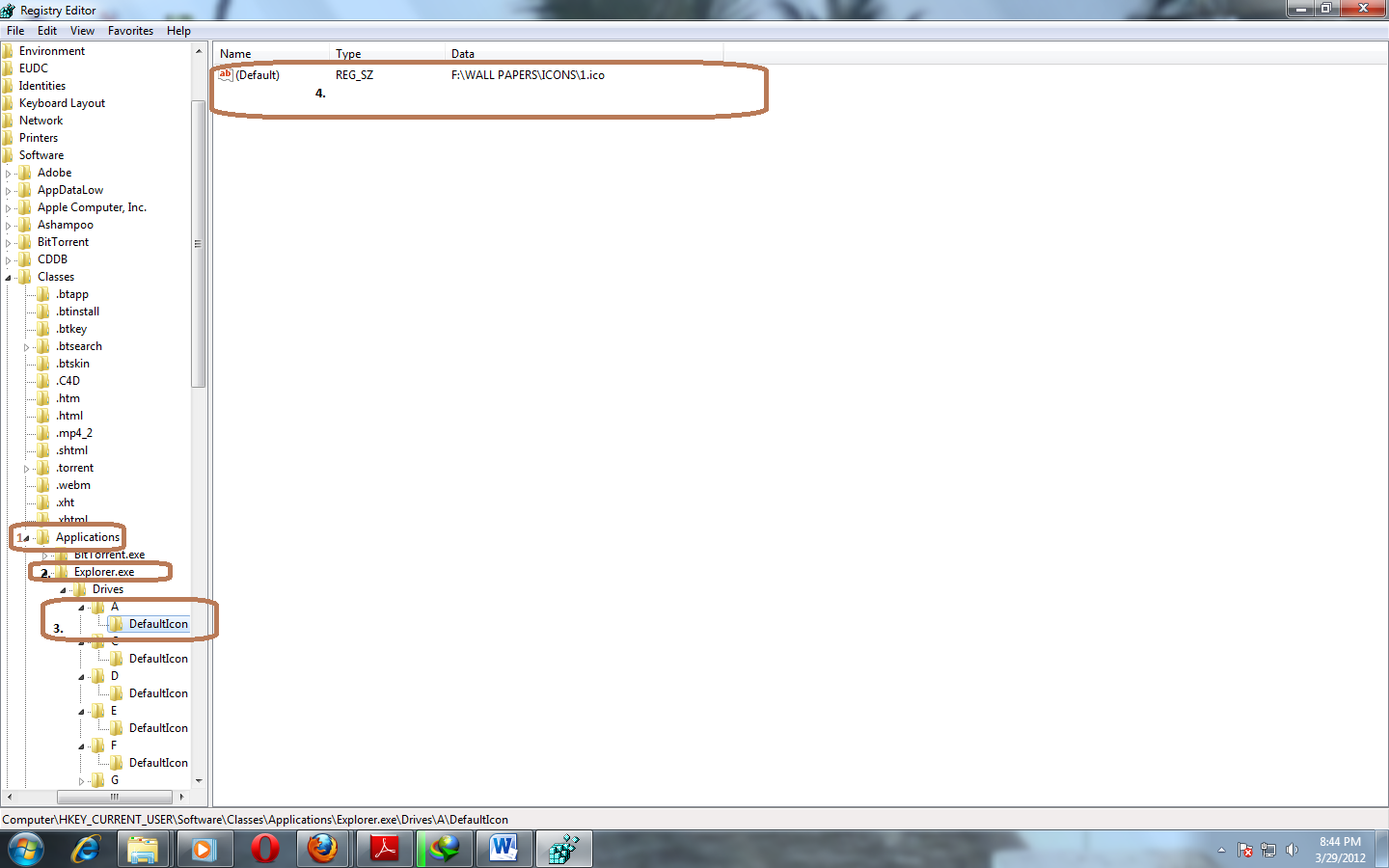Open the volume speaker icon in system tray
This screenshot has height=868, width=1389.
tap(1293, 850)
